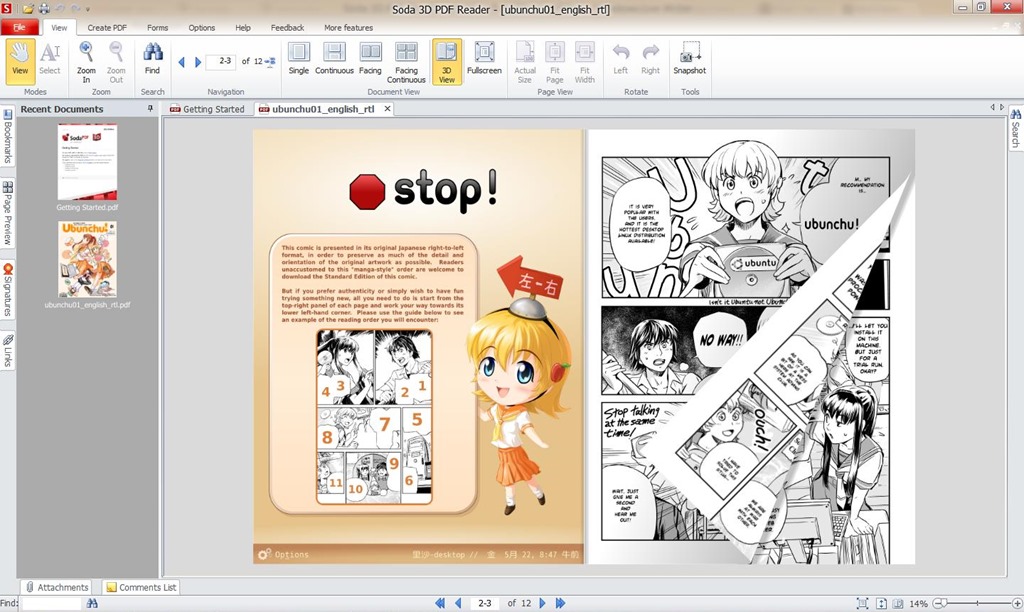The height and width of the screenshot is (612, 1024).
Task: Decrease zoom with the slider minus button
Action: click(936, 604)
